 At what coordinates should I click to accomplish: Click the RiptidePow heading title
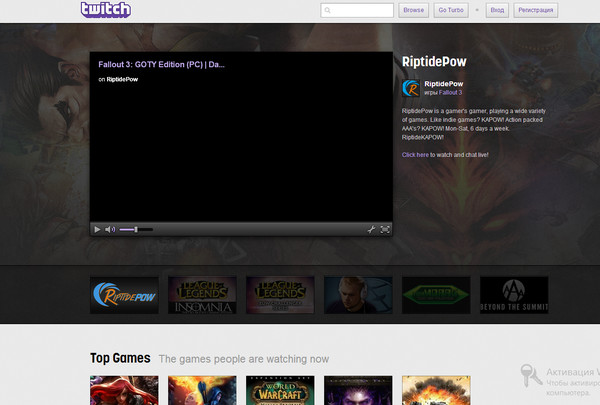coord(434,62)
